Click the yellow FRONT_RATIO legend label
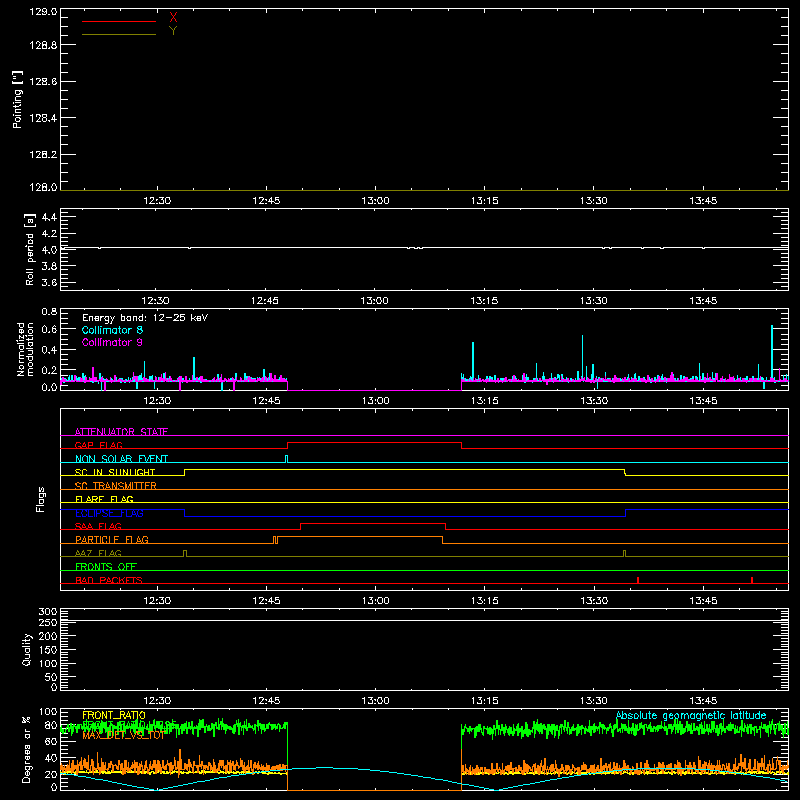This screenshot has width=800, height=800. click(x=114, y=715)
